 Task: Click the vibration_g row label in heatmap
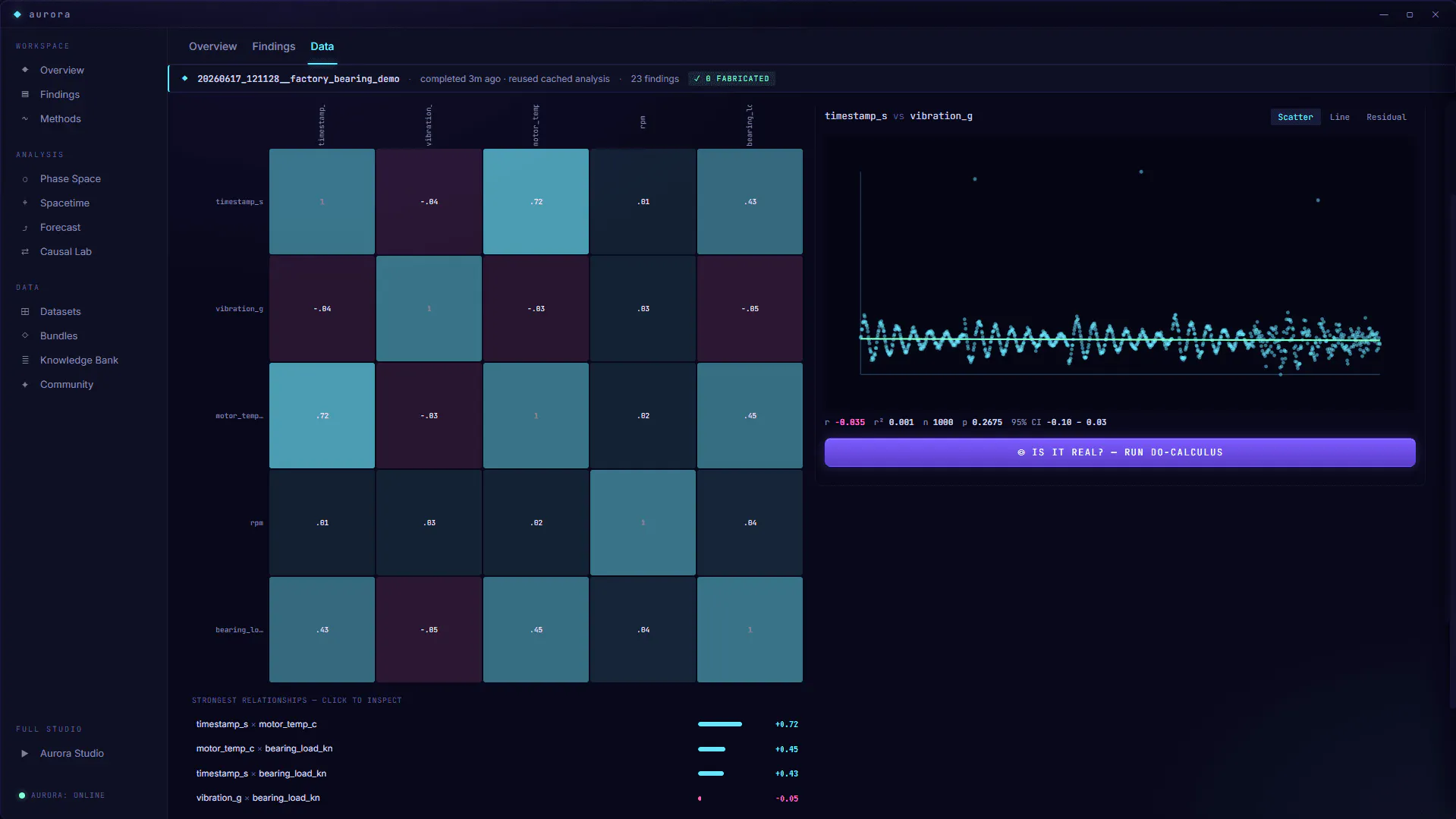click(x=239, y=309)
